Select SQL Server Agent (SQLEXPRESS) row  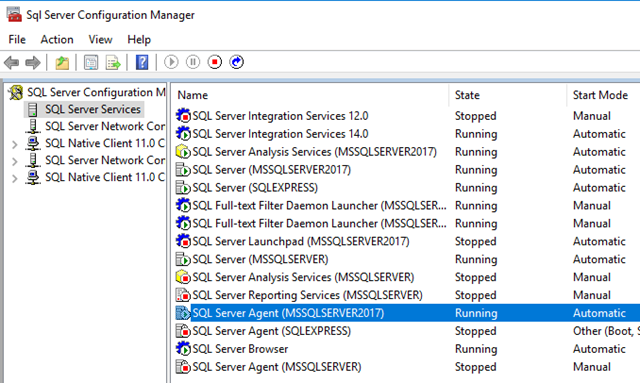click(271, 331)
